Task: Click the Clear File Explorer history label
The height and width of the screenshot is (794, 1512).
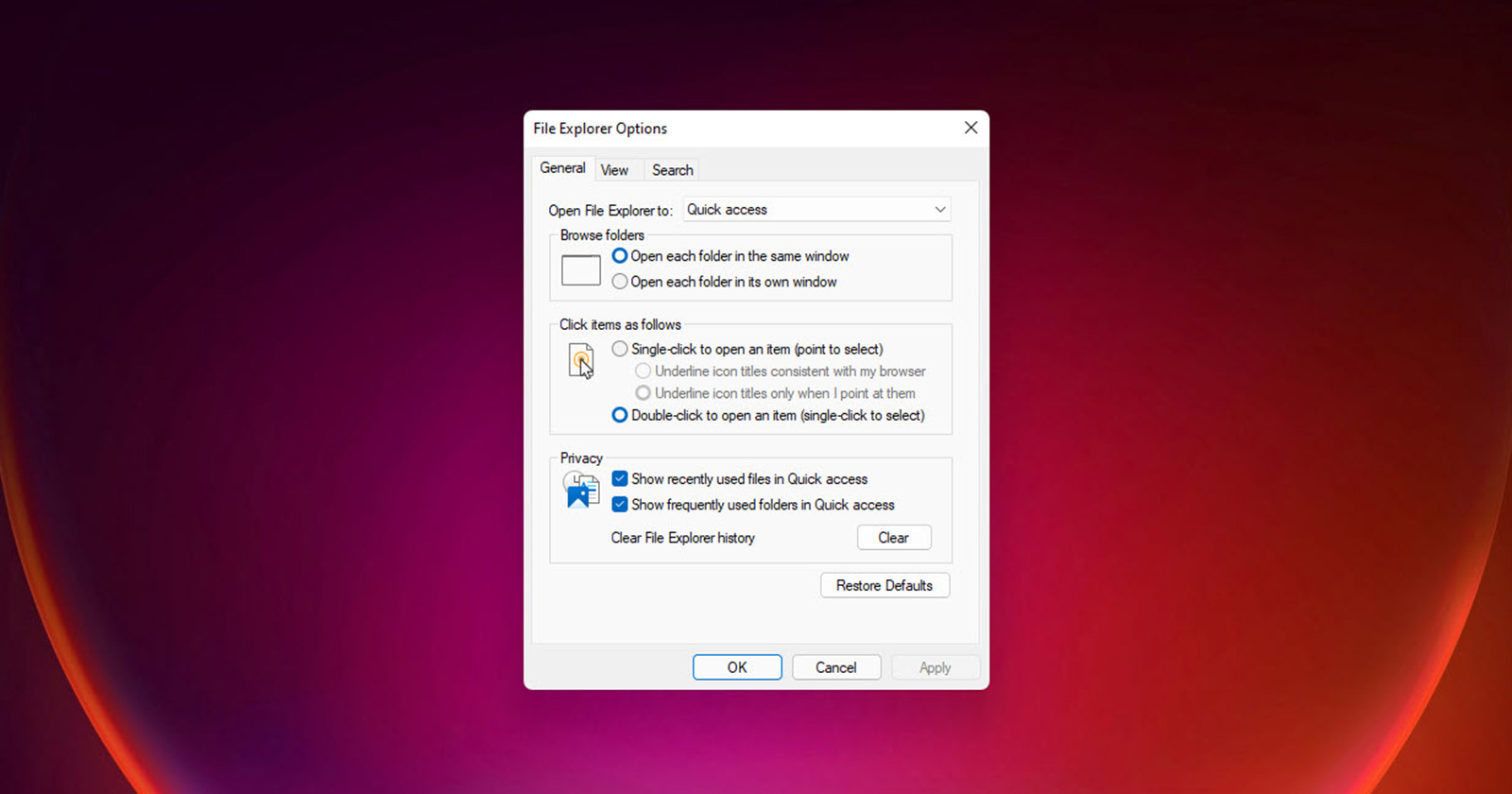Action: (683, 538)
